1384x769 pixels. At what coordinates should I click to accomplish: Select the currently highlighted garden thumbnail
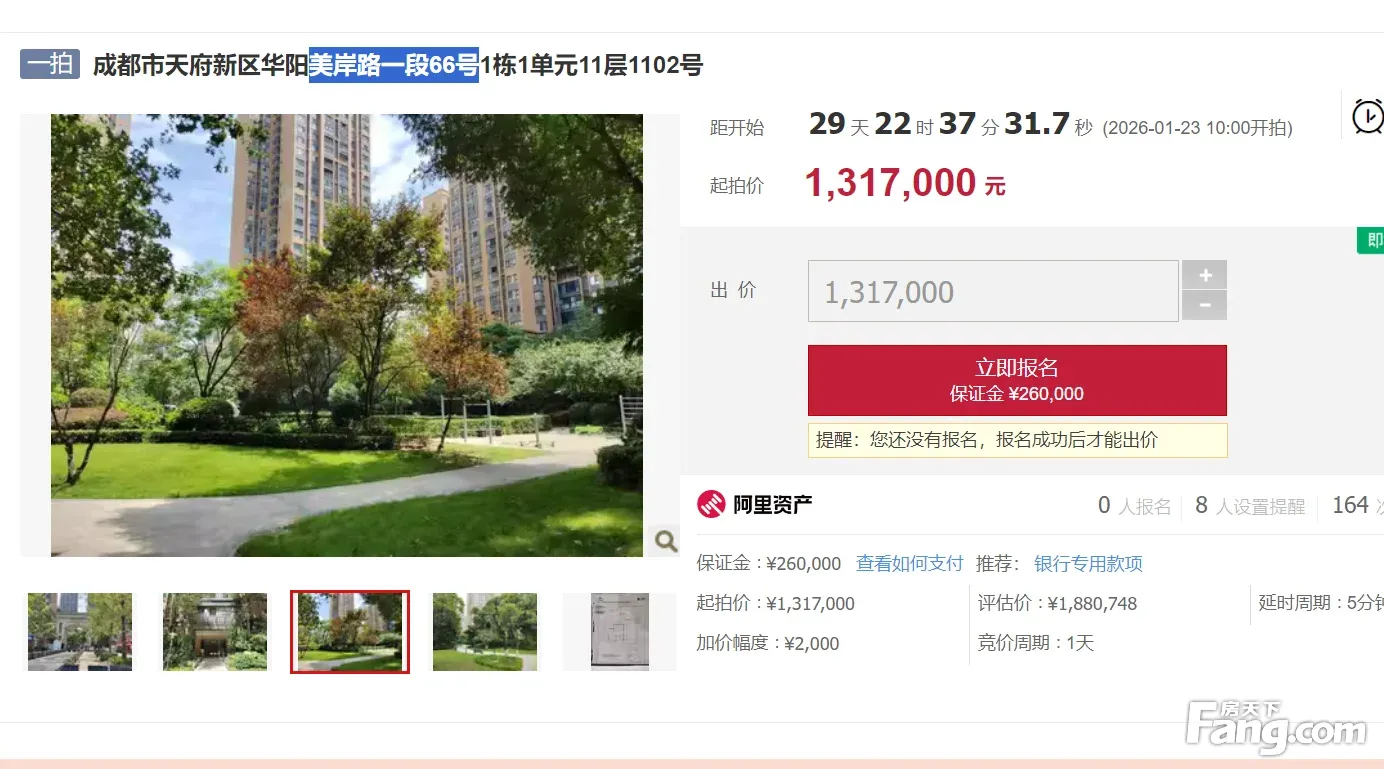350,632
